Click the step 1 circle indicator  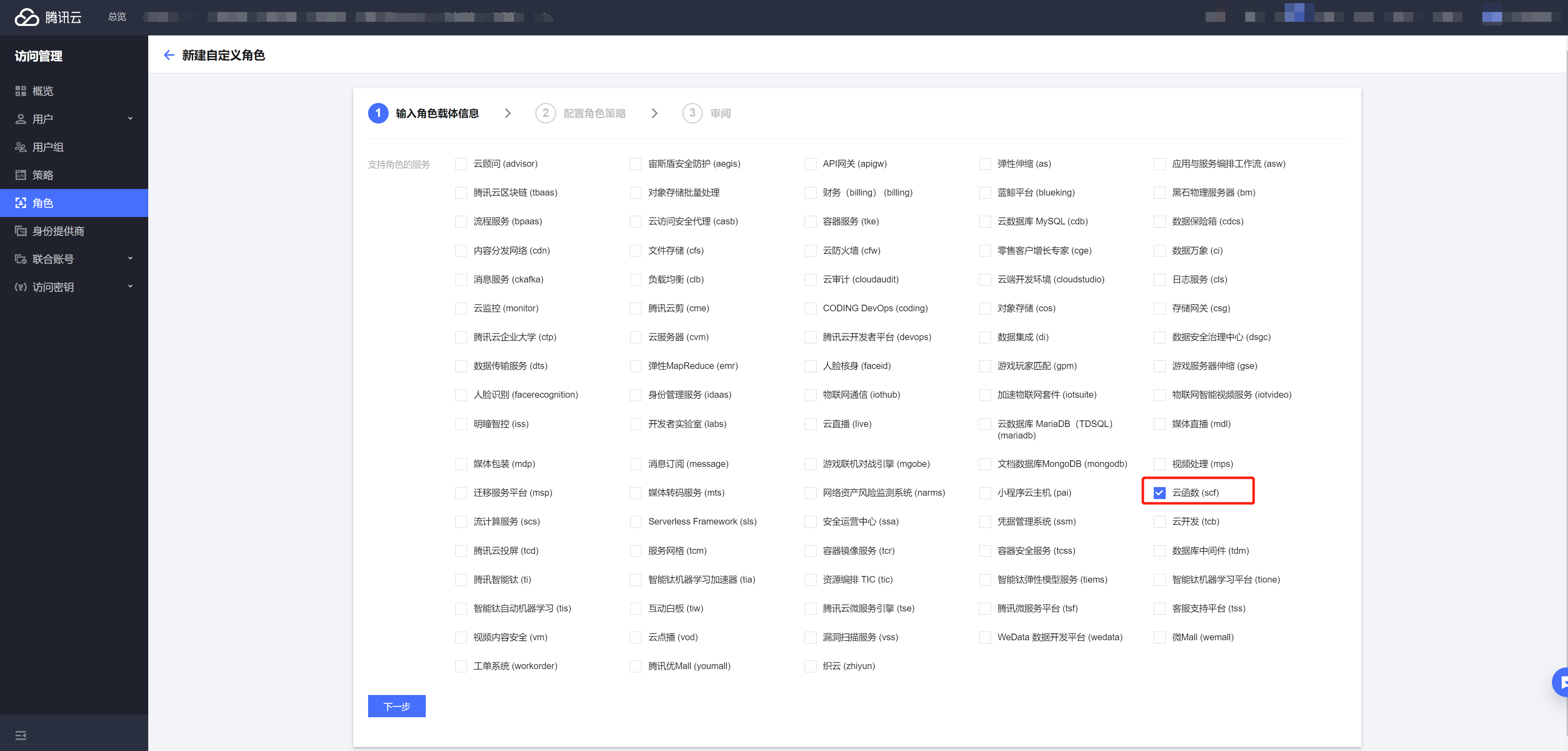[378, 113]
